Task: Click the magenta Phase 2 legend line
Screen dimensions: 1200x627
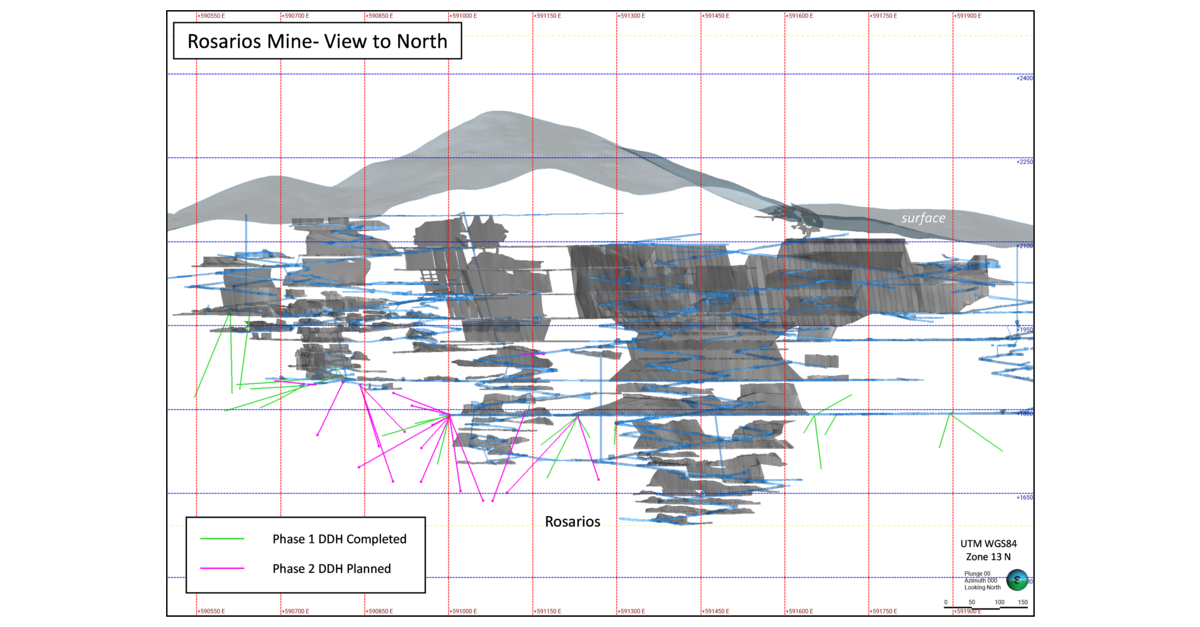Action: click(222, 569)
